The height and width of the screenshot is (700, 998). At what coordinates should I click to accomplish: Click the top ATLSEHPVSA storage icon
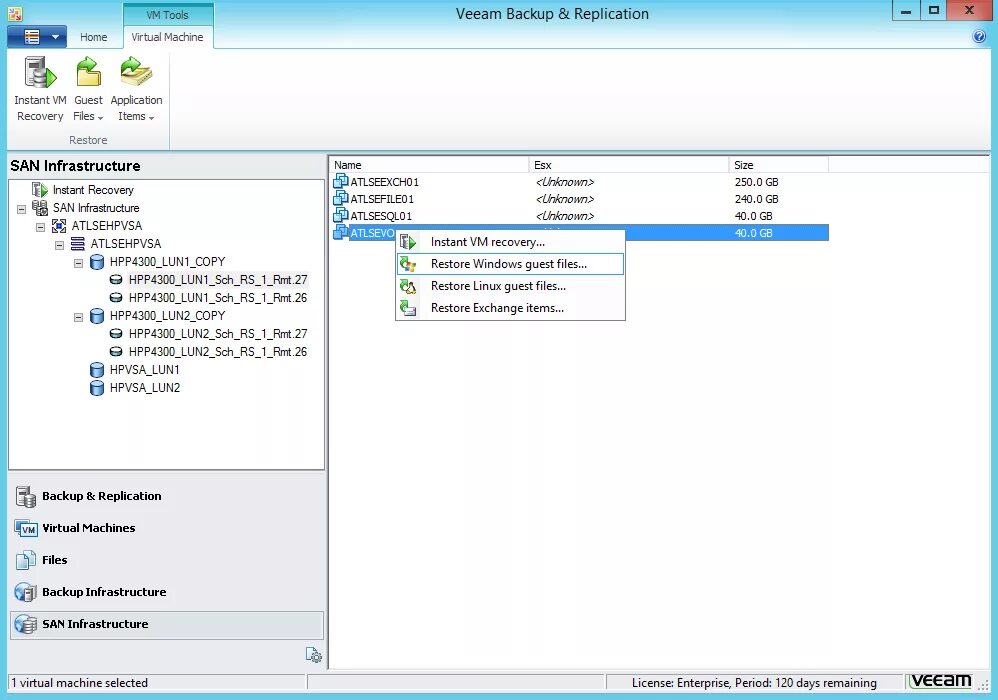[59, 226]
